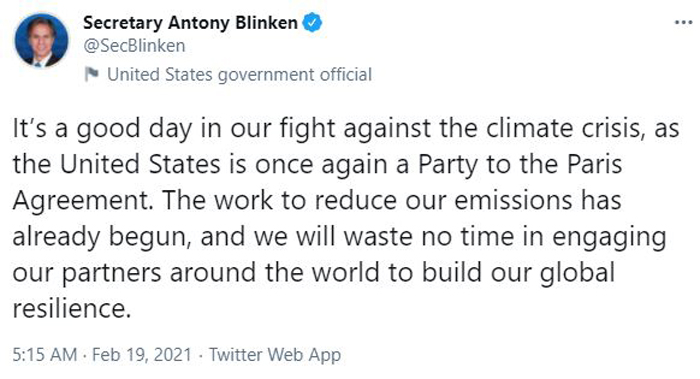
Task: Click the word engaging in the tweet
Action: [609, 237]
